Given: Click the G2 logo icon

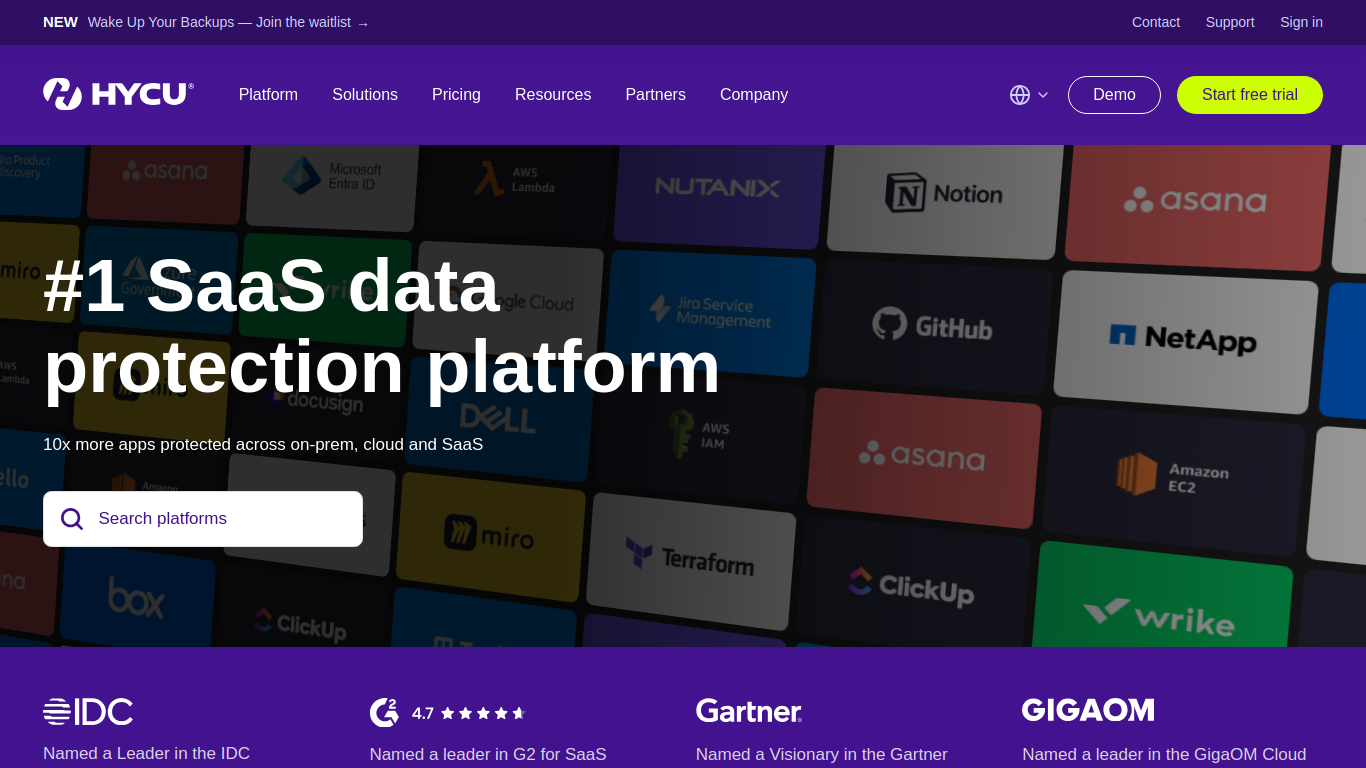Looking at the screenshot, I should [x=384, y=712].
